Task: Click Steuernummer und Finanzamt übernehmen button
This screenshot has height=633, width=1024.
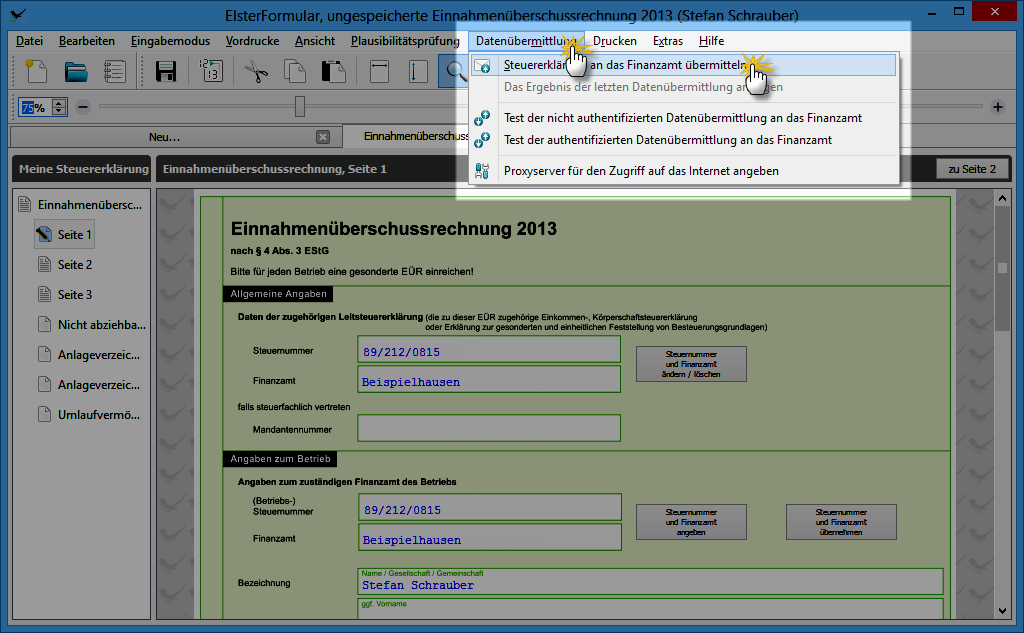Action: [841, 522]
